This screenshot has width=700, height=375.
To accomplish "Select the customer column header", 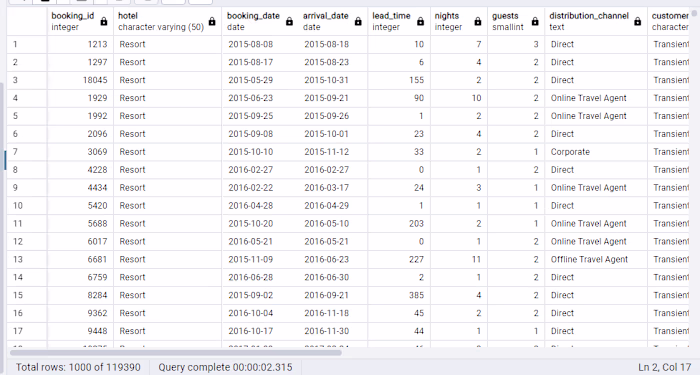I will pyautogui.click(x=668, y=21).
